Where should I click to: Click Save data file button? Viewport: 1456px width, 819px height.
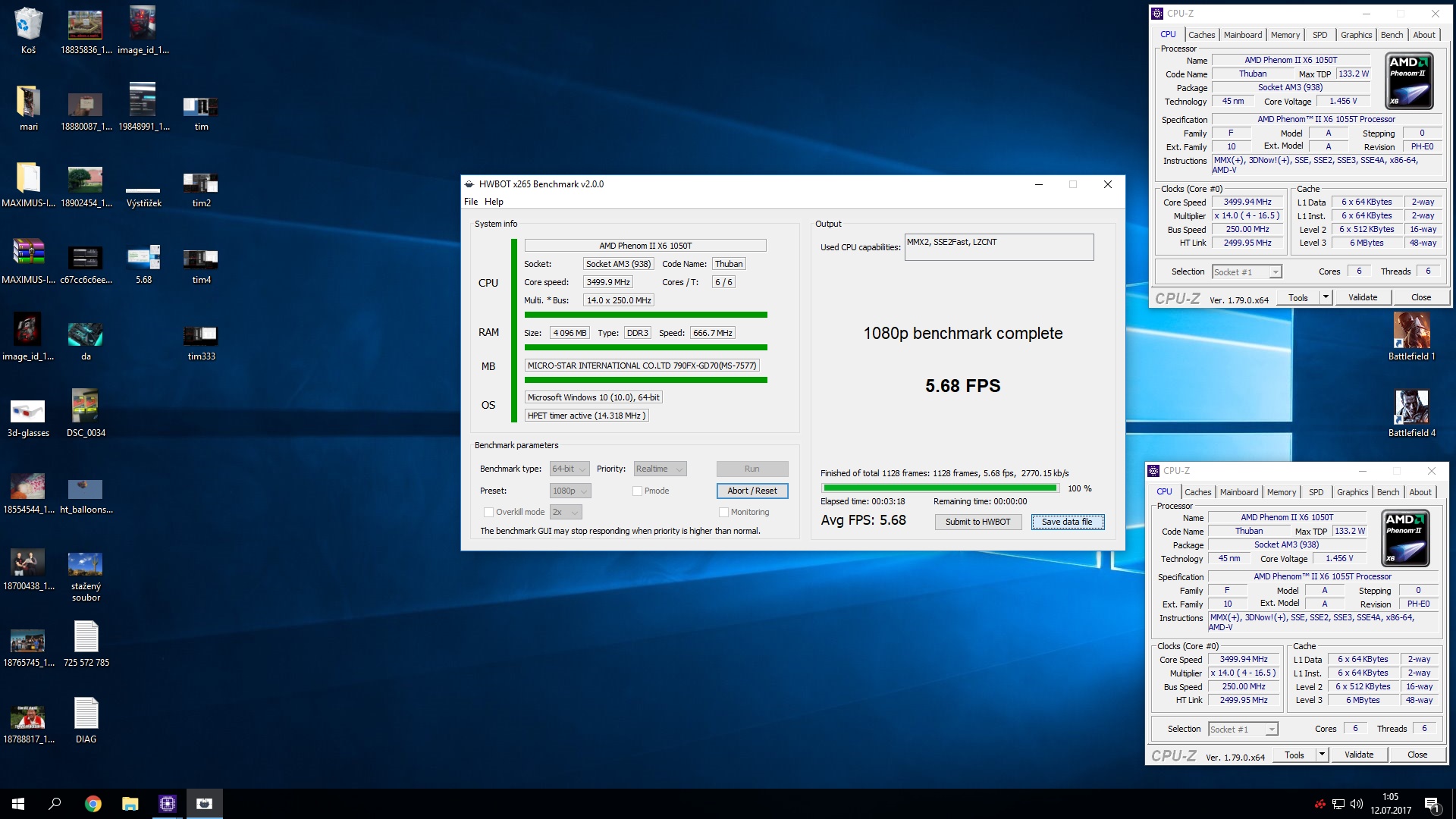(1067, 522)
